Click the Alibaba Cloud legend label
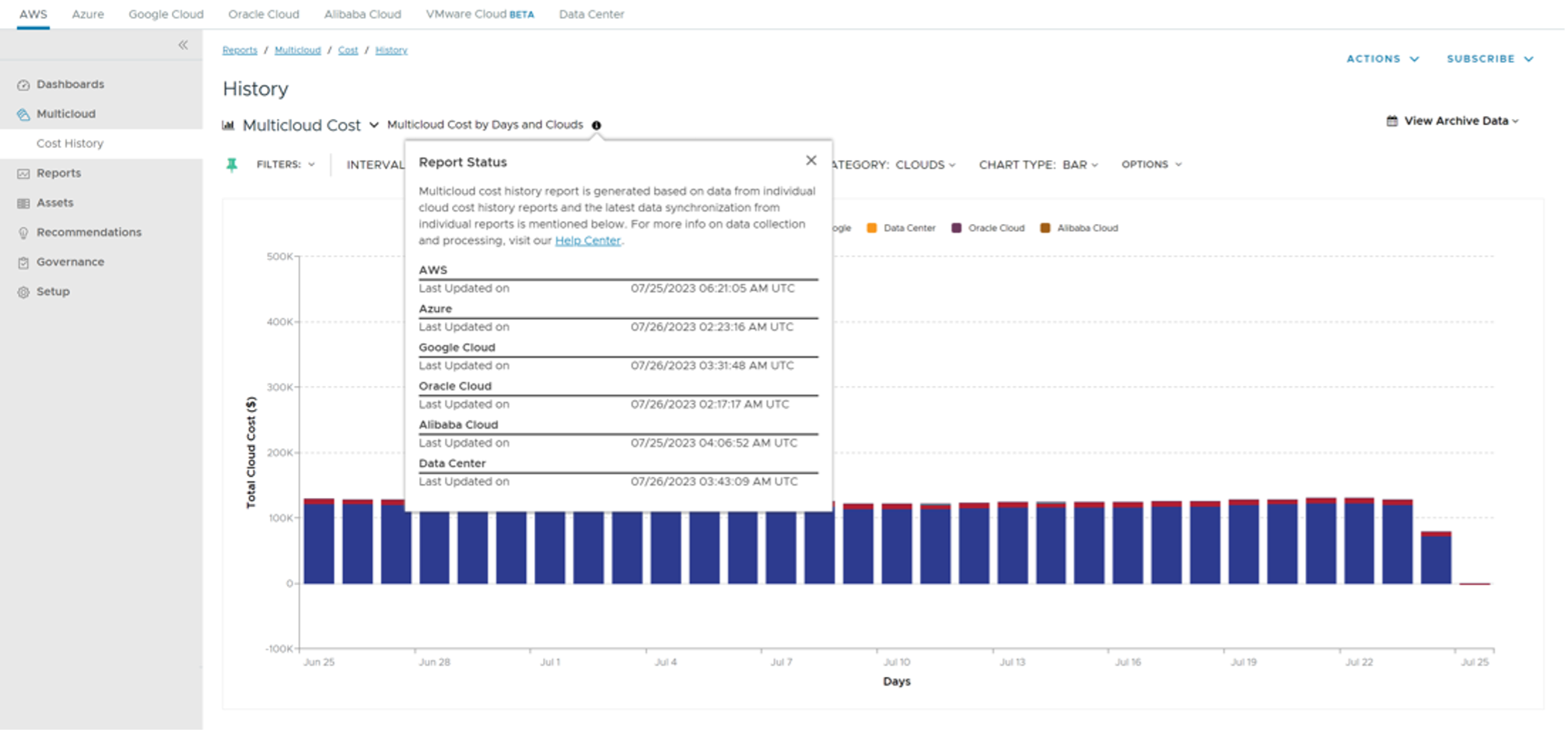This screenshot has width=1568, height=732. pyautogui.click(x=1087, y=229)
